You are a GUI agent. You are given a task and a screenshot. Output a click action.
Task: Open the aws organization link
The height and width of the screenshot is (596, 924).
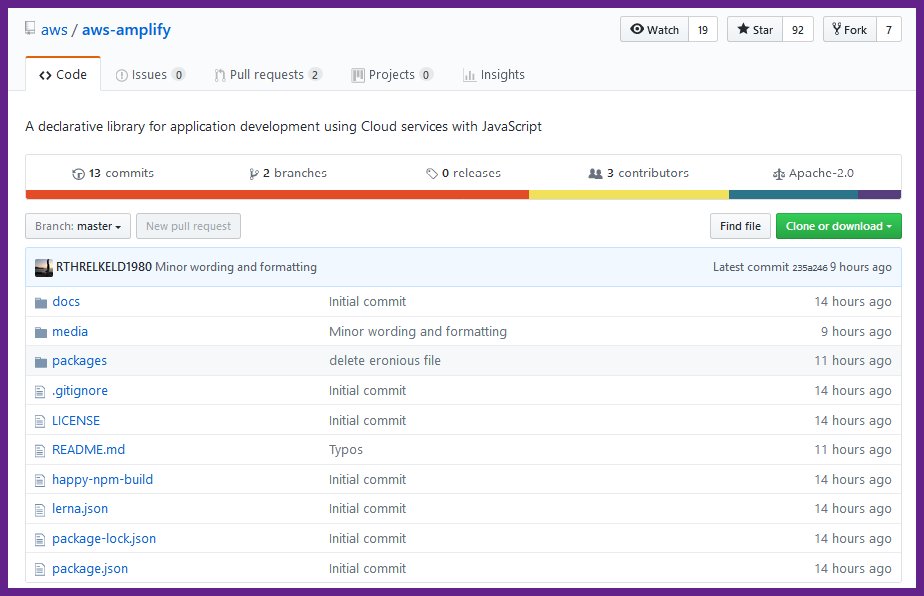tap(54, 29)
